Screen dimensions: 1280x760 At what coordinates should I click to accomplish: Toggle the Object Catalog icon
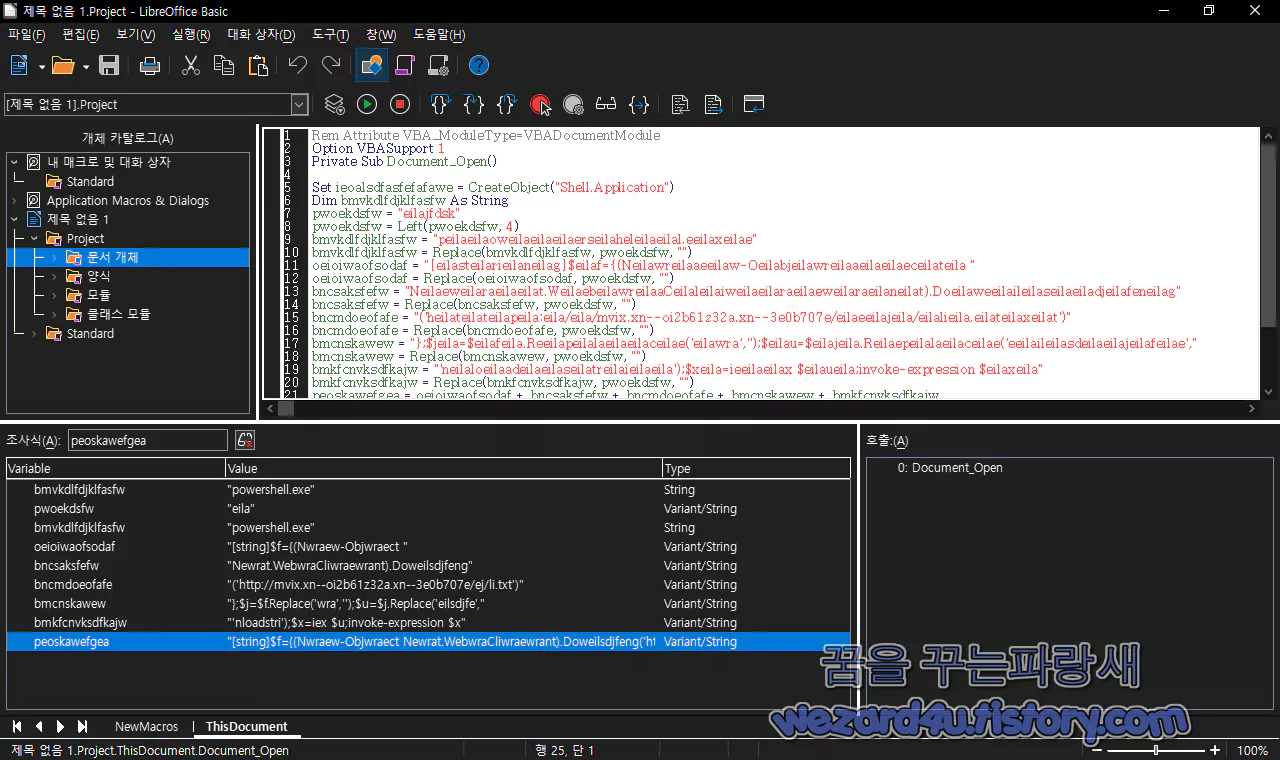pyautogui.click(x=371, y=66)
